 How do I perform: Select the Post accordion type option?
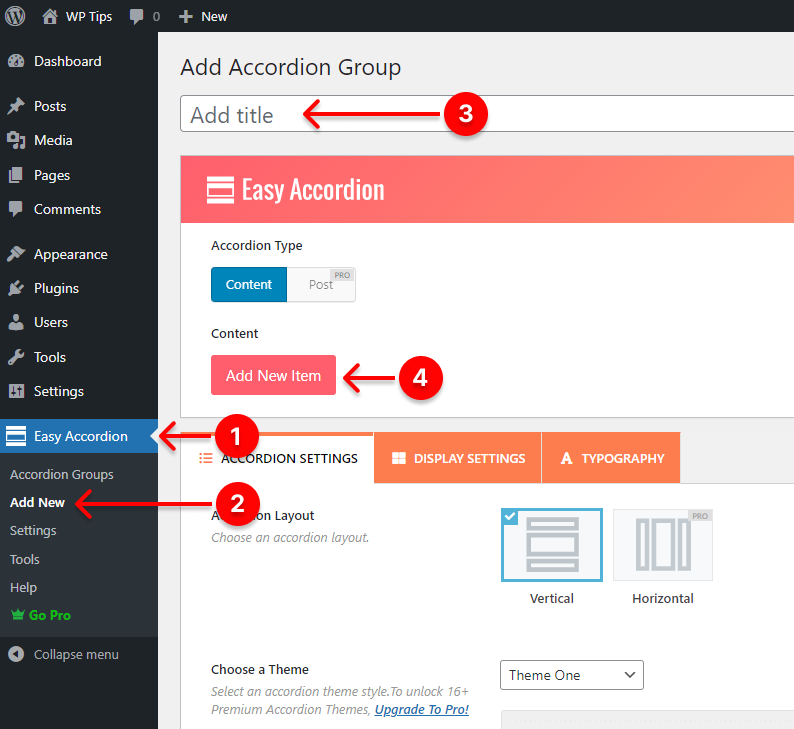click(321, 285)
